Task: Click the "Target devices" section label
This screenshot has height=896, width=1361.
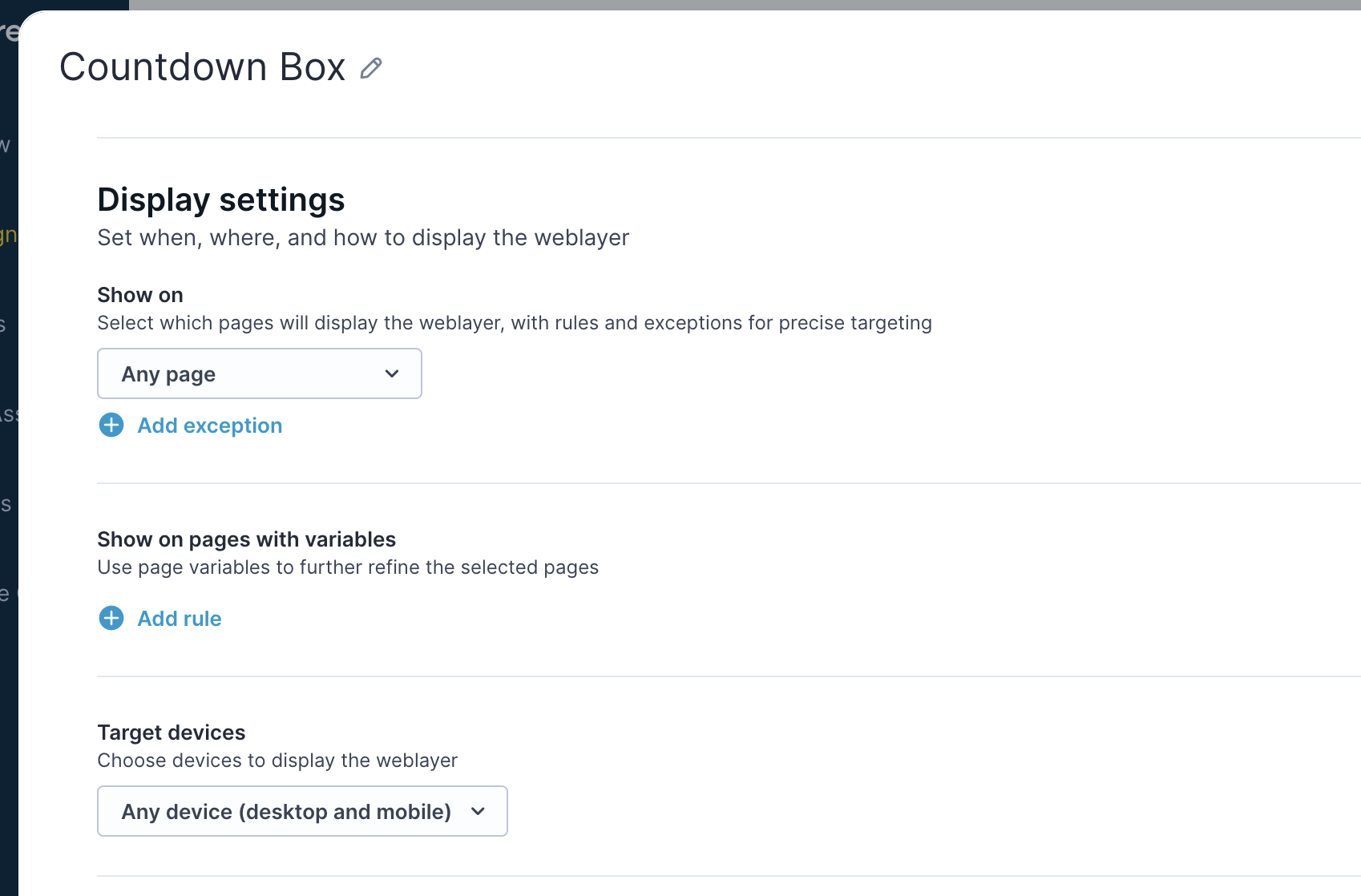Action: click(171, 732)
